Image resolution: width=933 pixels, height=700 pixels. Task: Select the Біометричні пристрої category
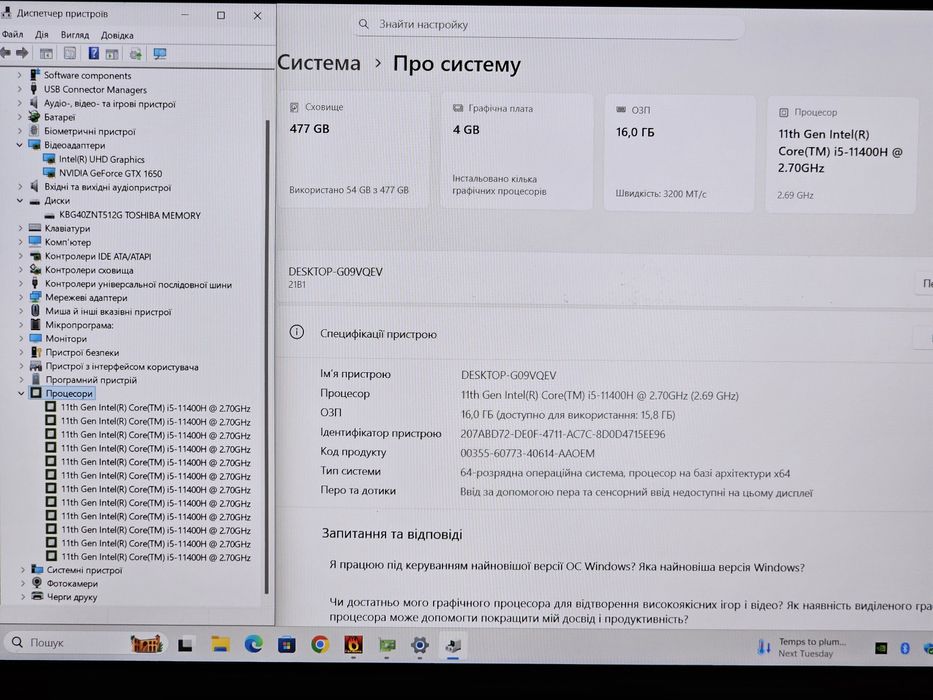(x=89, y=131)
